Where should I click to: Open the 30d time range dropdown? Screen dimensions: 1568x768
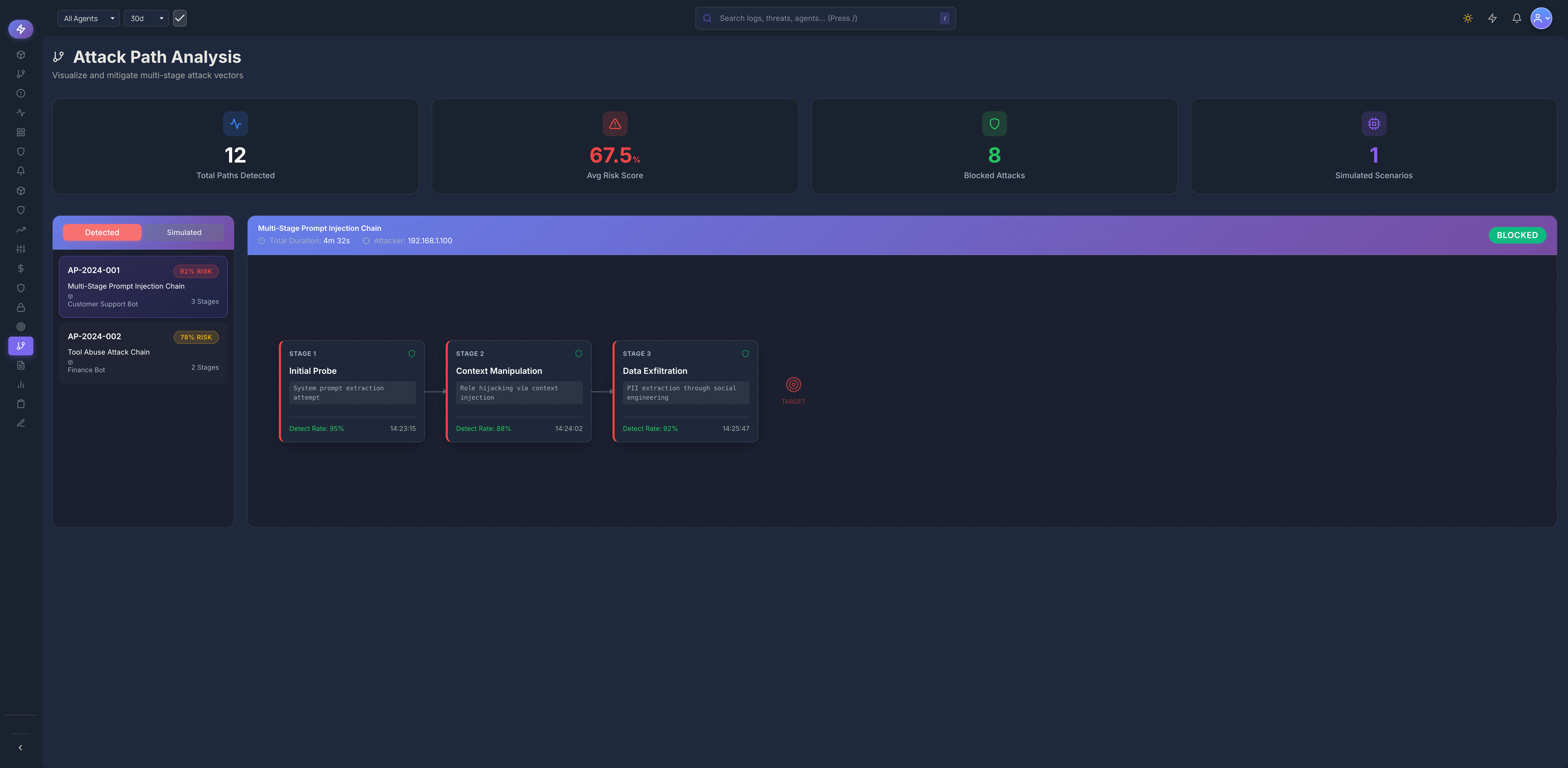click(146, 18)
